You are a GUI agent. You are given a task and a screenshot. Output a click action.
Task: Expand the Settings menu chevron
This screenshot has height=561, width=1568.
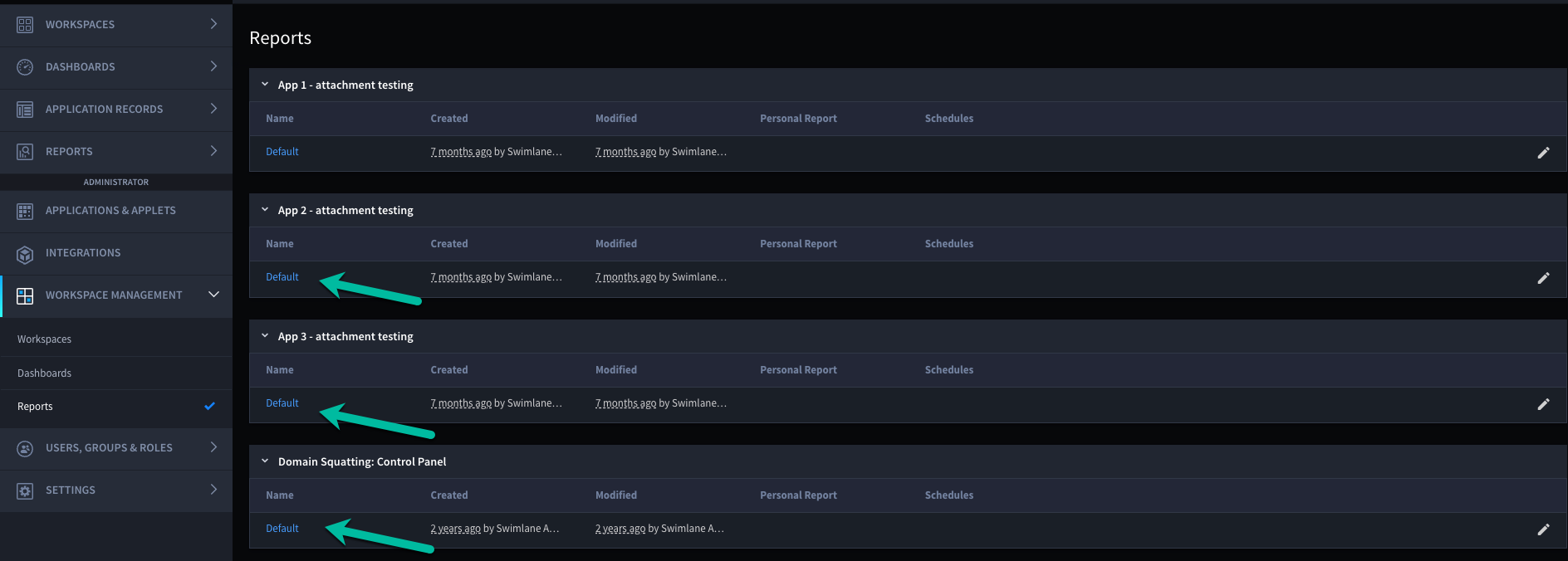click(213, 490)
